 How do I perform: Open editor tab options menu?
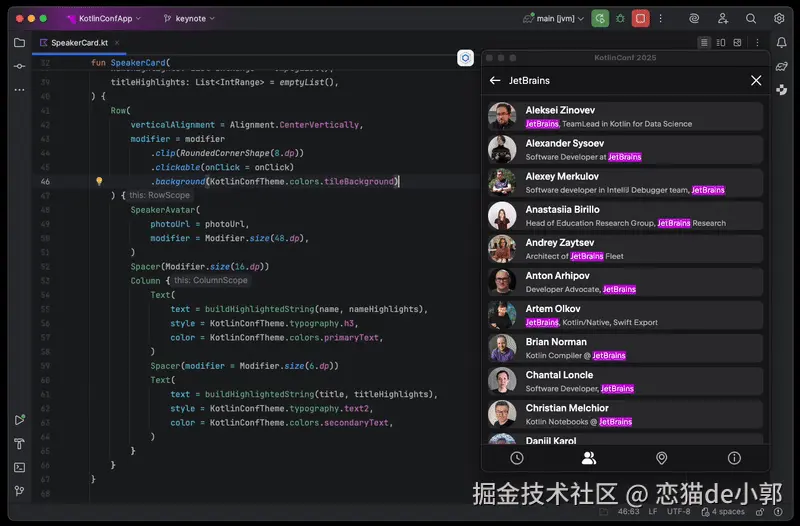758,43
